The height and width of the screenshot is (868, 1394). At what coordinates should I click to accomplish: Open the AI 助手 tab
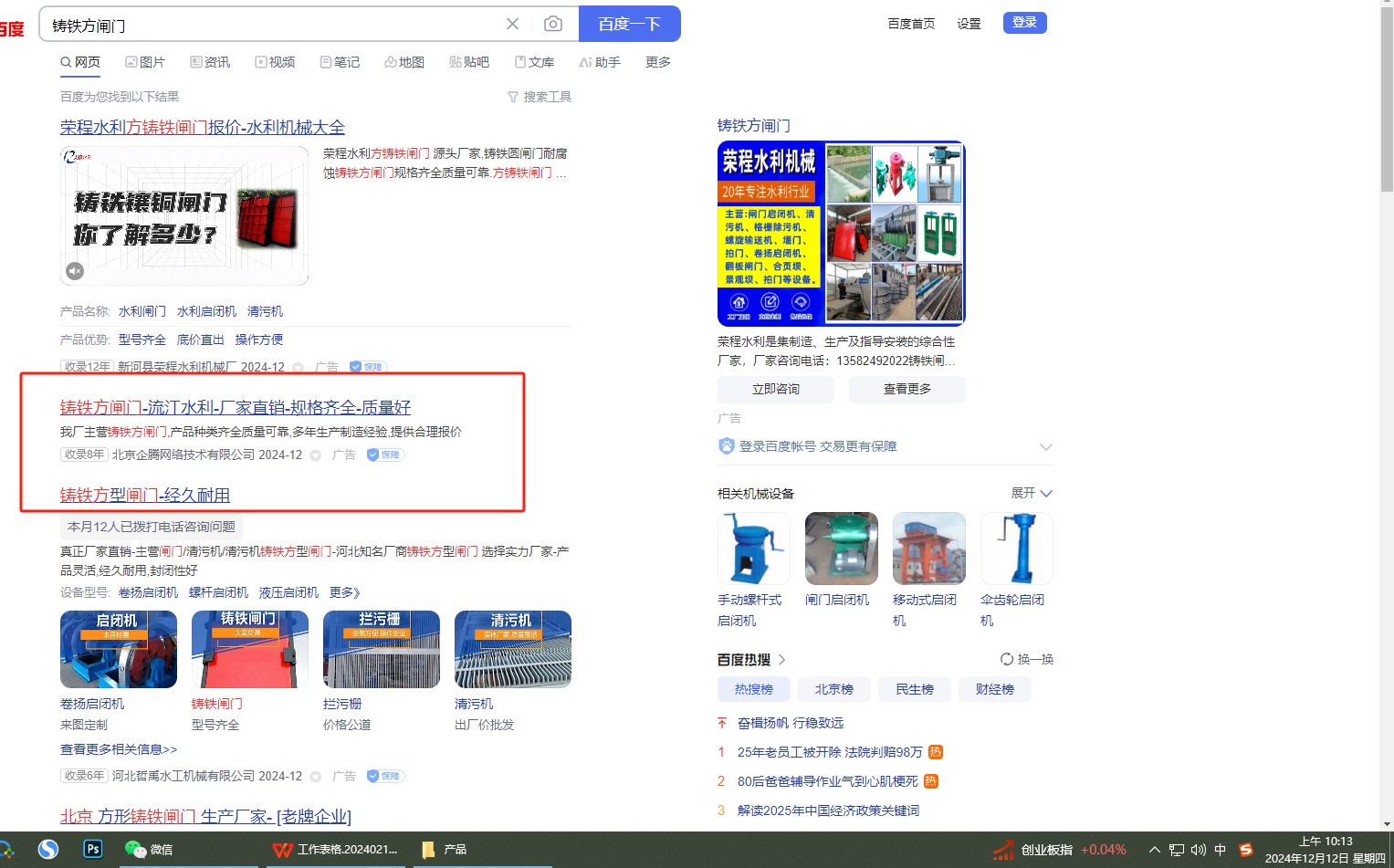click(600, 62)
